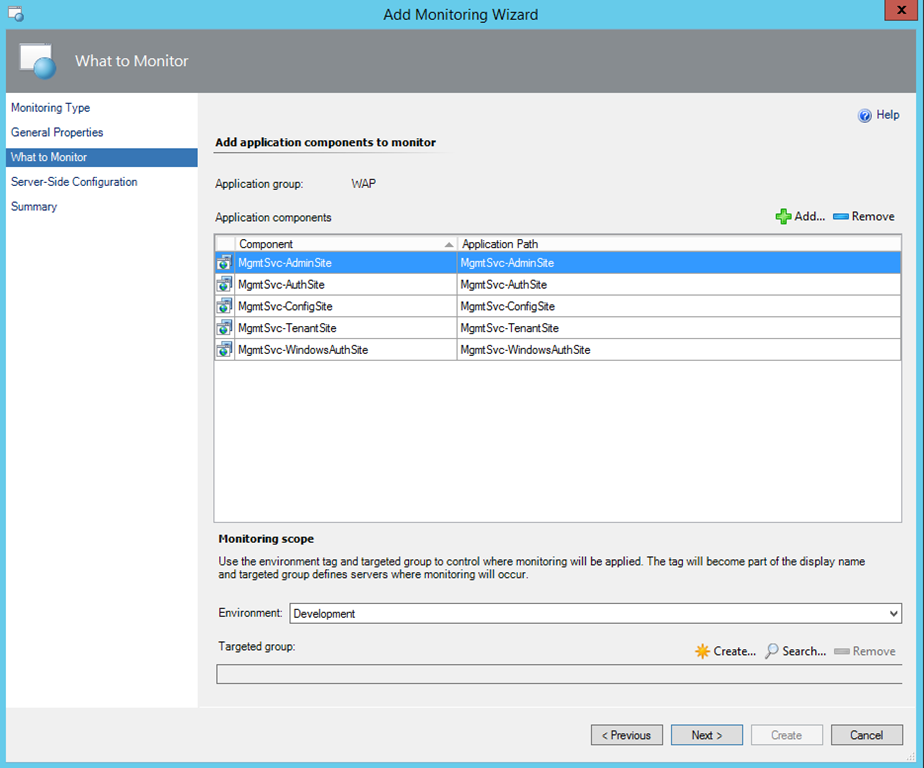924x768 pixels.
Task: Remove the selected application component
Action: click(x=864, y=217)
